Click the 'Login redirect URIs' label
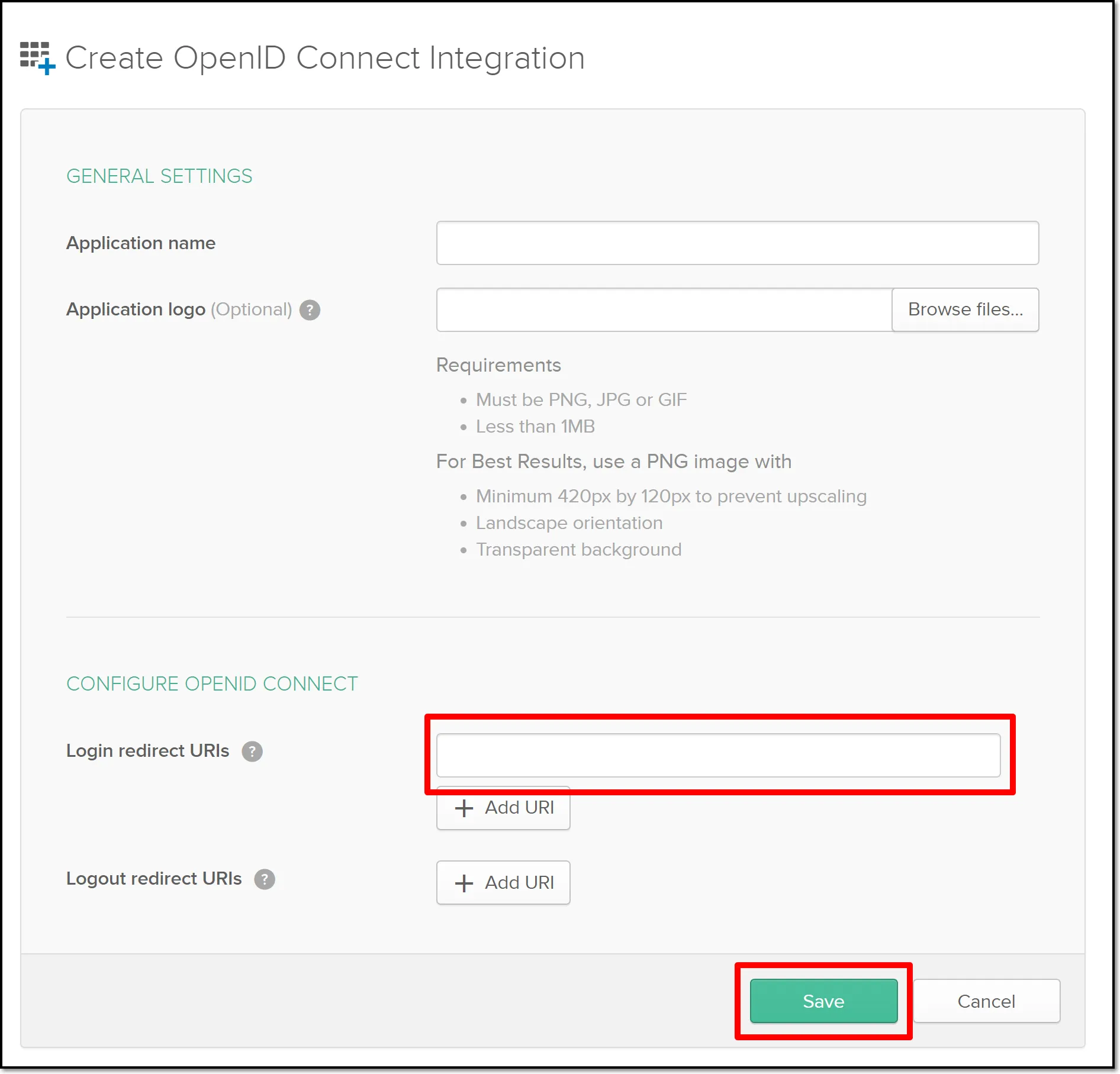 click(147, 751)
